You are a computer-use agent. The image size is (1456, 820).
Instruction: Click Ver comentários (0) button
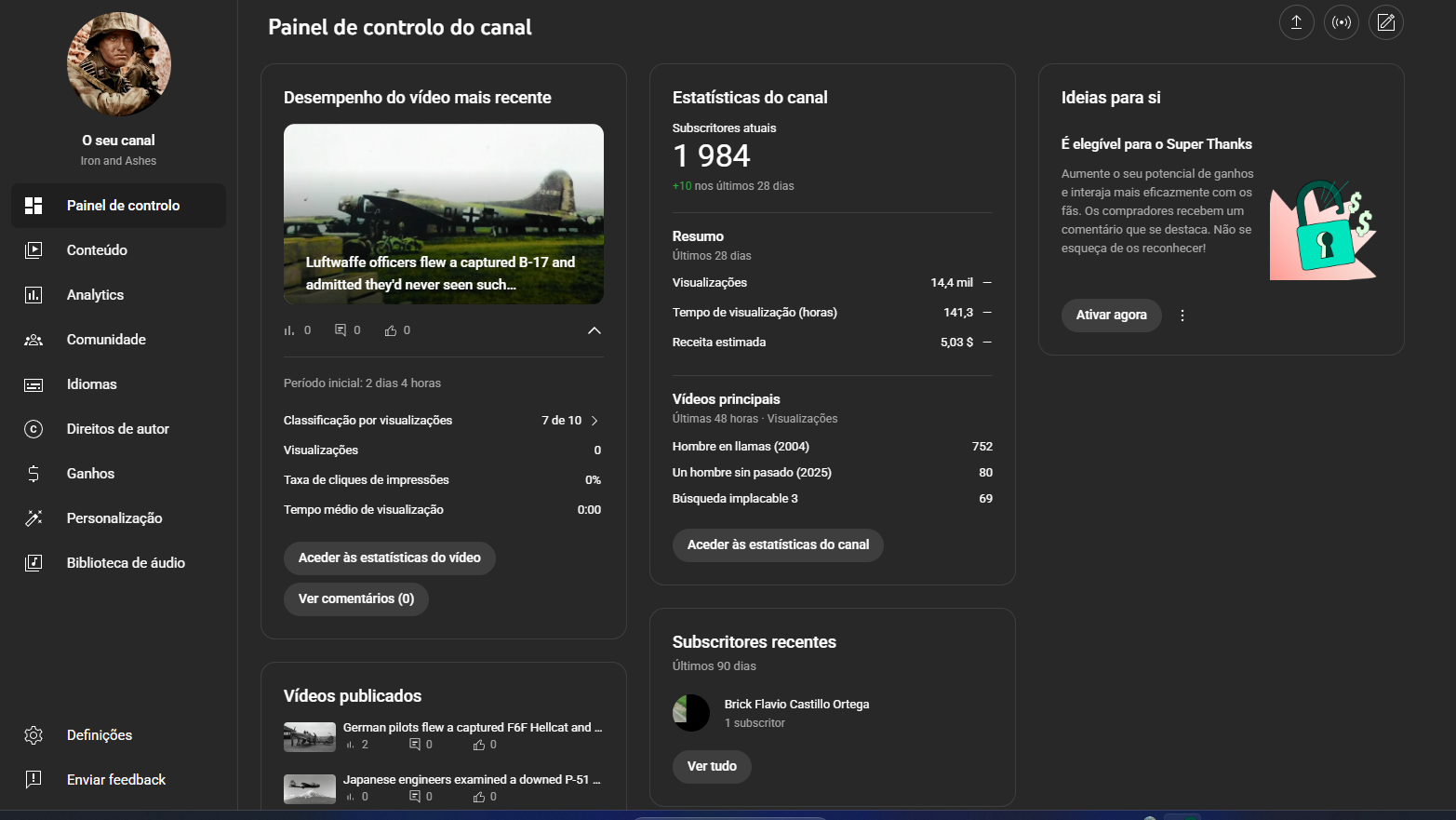355,599
